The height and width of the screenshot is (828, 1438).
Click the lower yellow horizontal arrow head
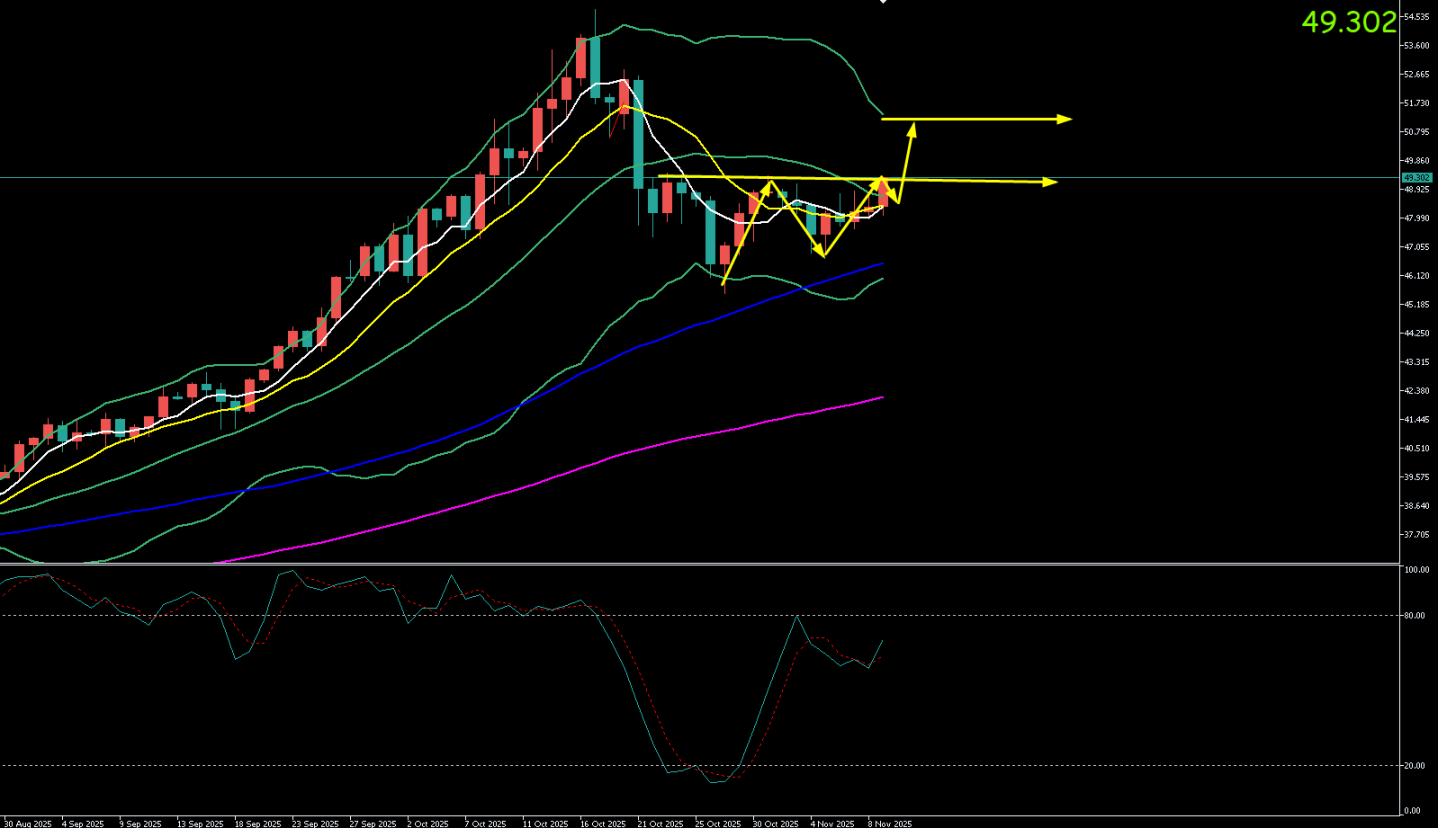click(1051, 182)
